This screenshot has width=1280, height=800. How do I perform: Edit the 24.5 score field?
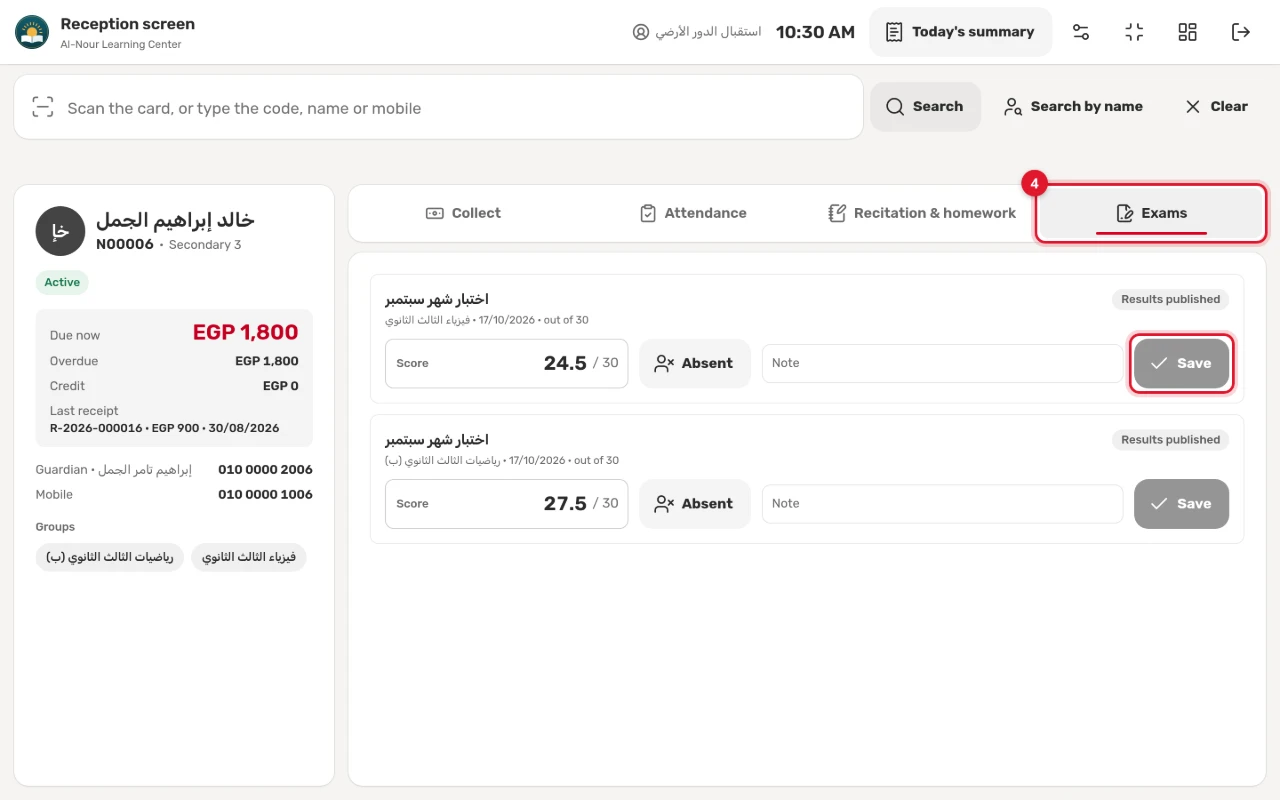pos(507,363)
